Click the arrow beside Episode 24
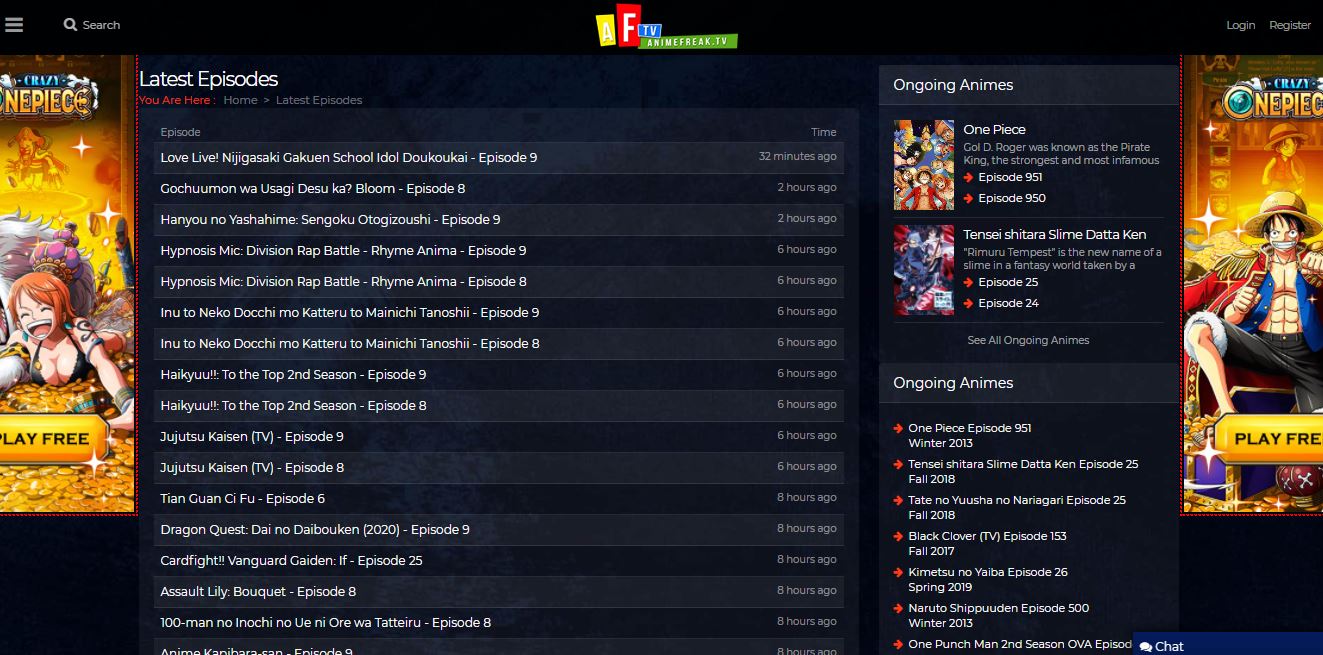Image resolution: width=1323 pixels, height=655 pixels. (968, 303)
